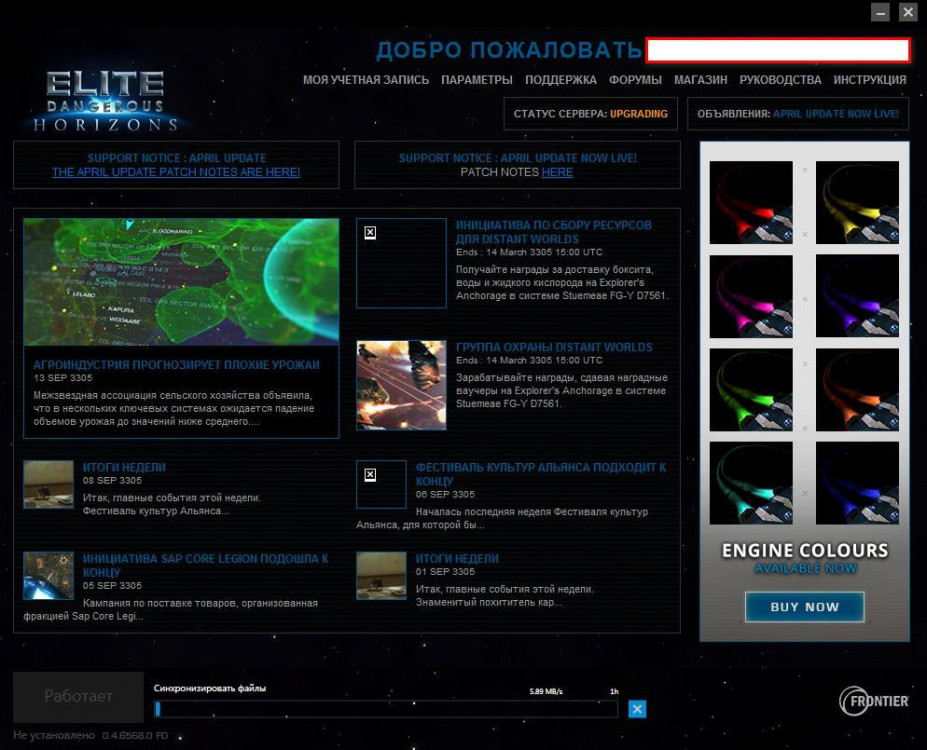Select the teal engine colour thumbnail
927x750 pixels.
tap(751, 481)
